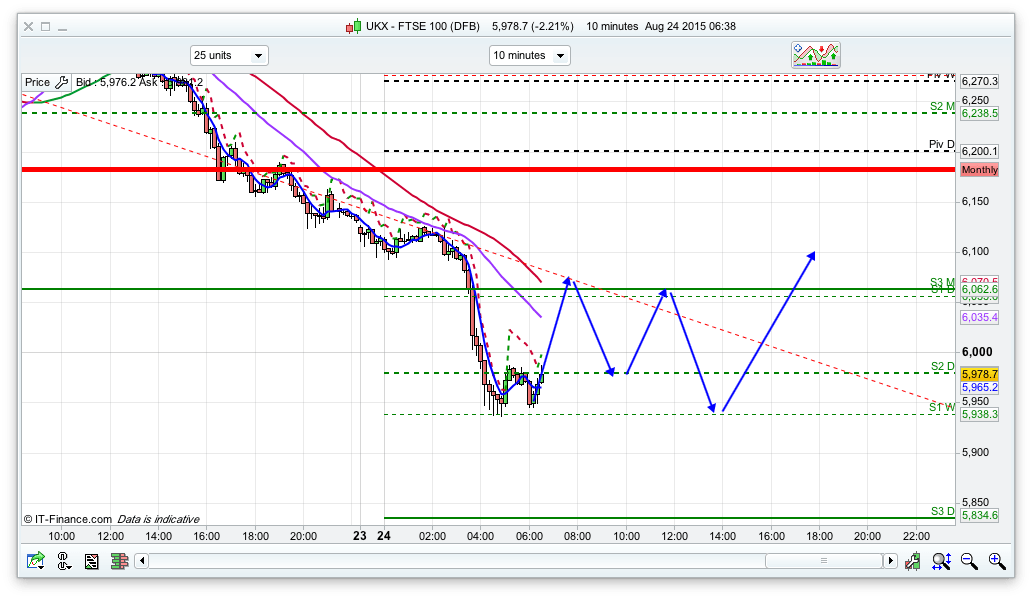
Task: Open the indicators and trading systems button
Action: point(816,55)
